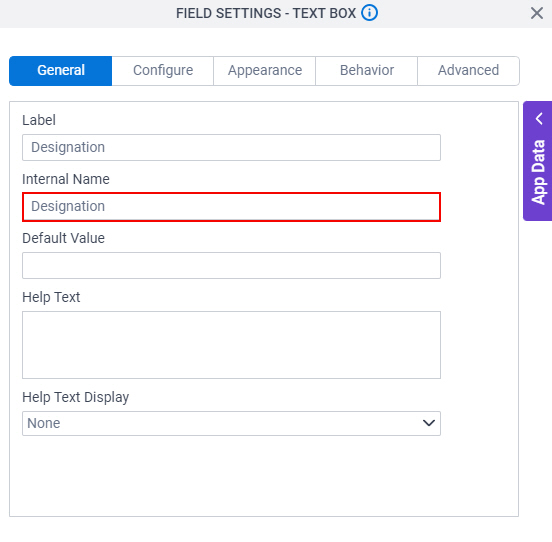Click the Default Value caption text
Viewport: 552px width, 542px height.
tap(63, 238)
